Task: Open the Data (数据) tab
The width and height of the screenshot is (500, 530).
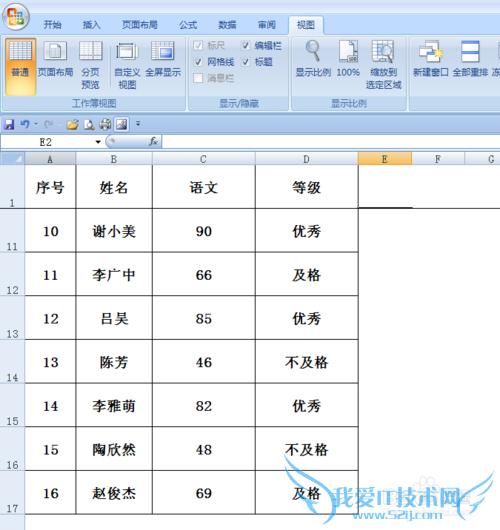Action: pos(227,25)
